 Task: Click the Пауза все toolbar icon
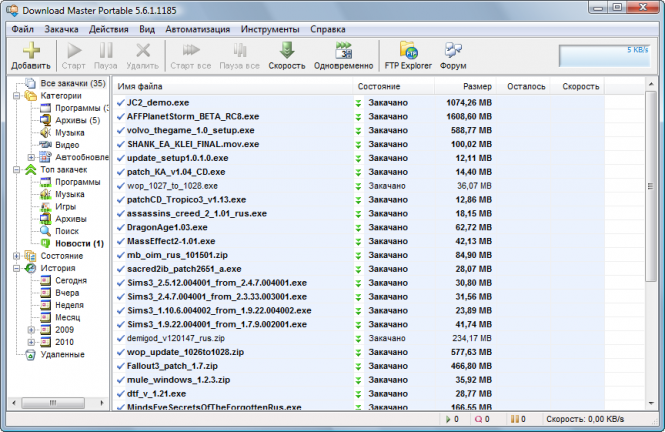point(240,50)
